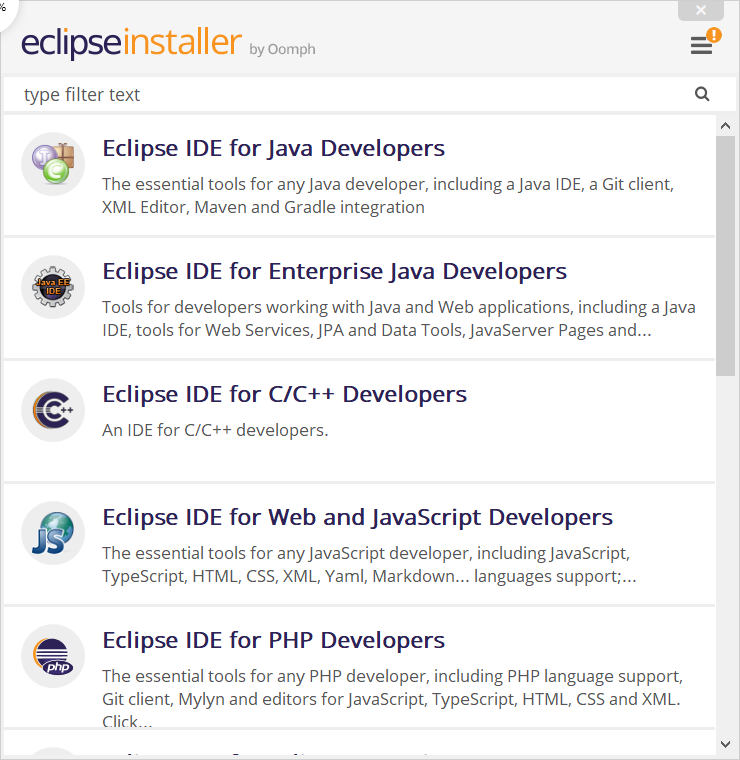740x760 pixels.
Task: Open Eclipse IDE for C/C++ Developers
Action: click(284, 395)
